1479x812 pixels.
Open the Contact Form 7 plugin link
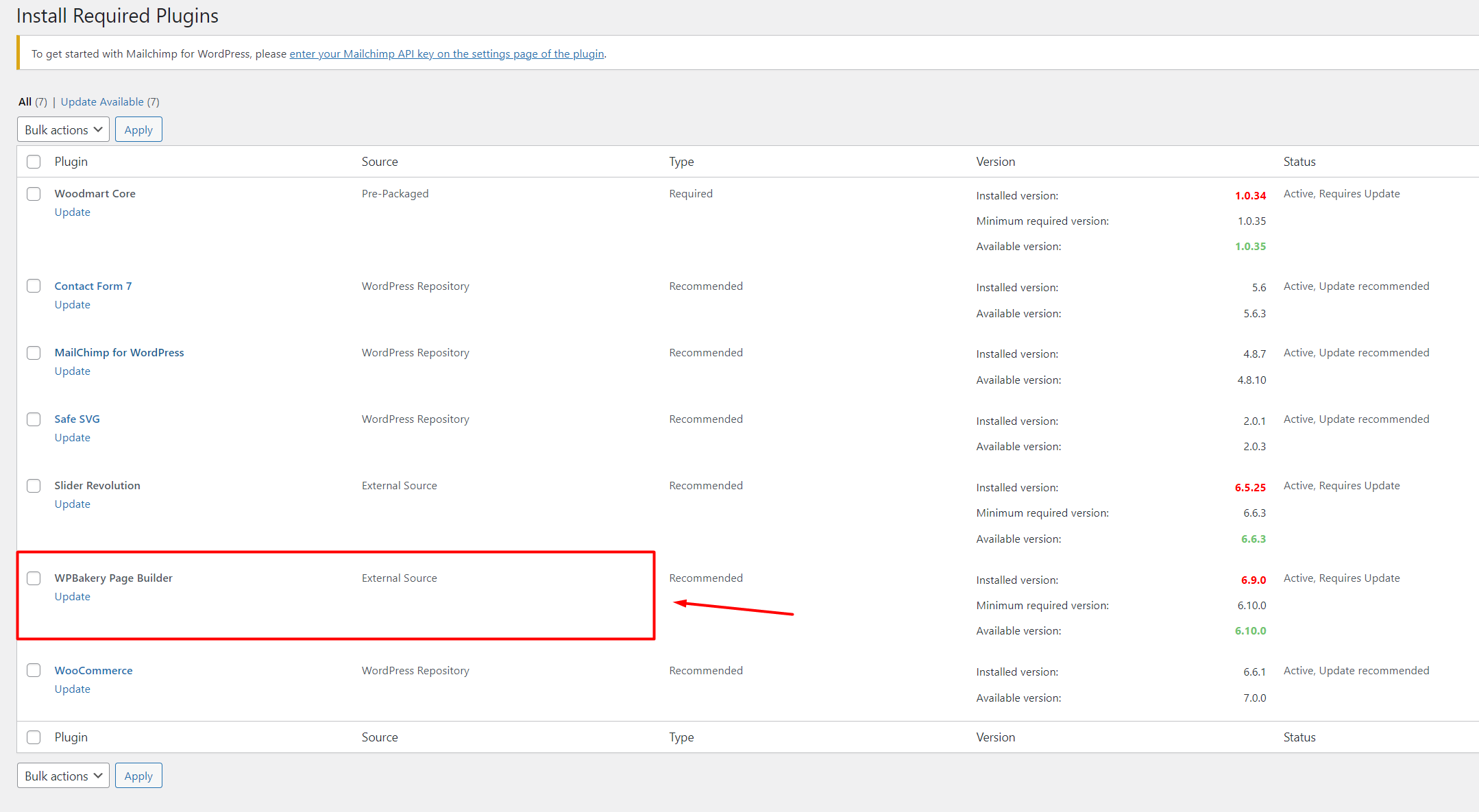pos(93,286)
